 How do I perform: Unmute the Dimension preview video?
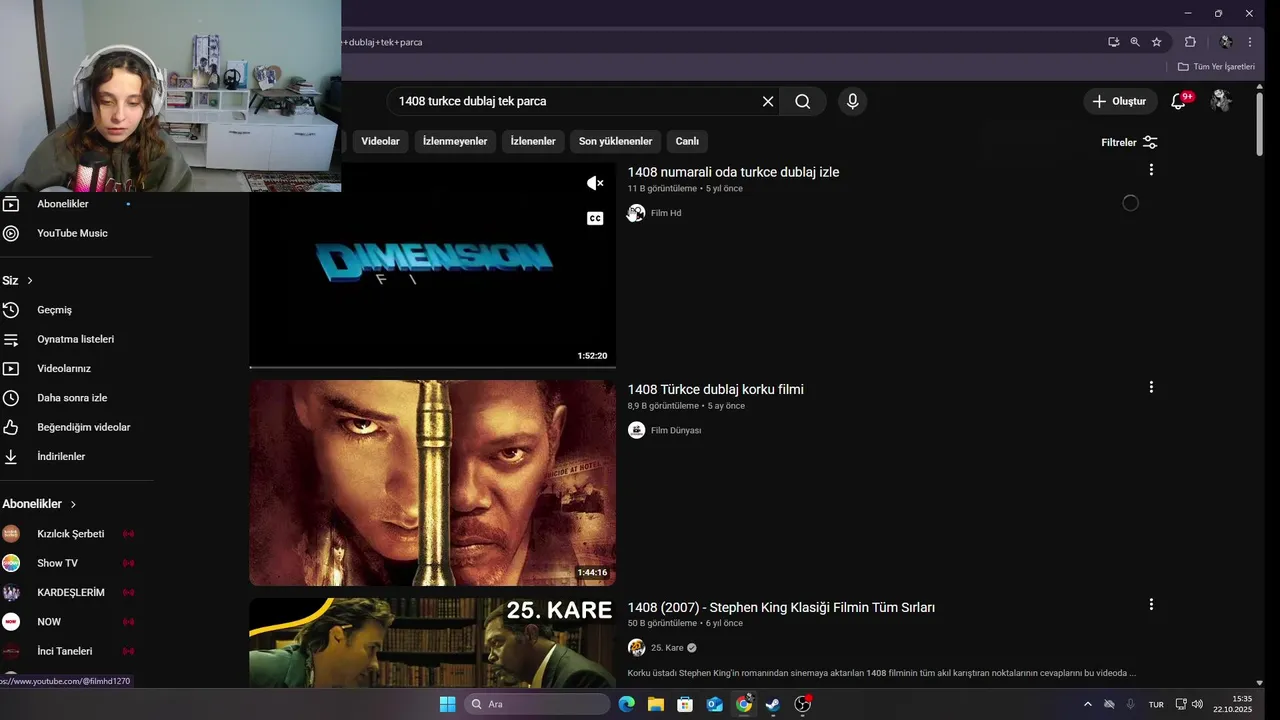595,183
